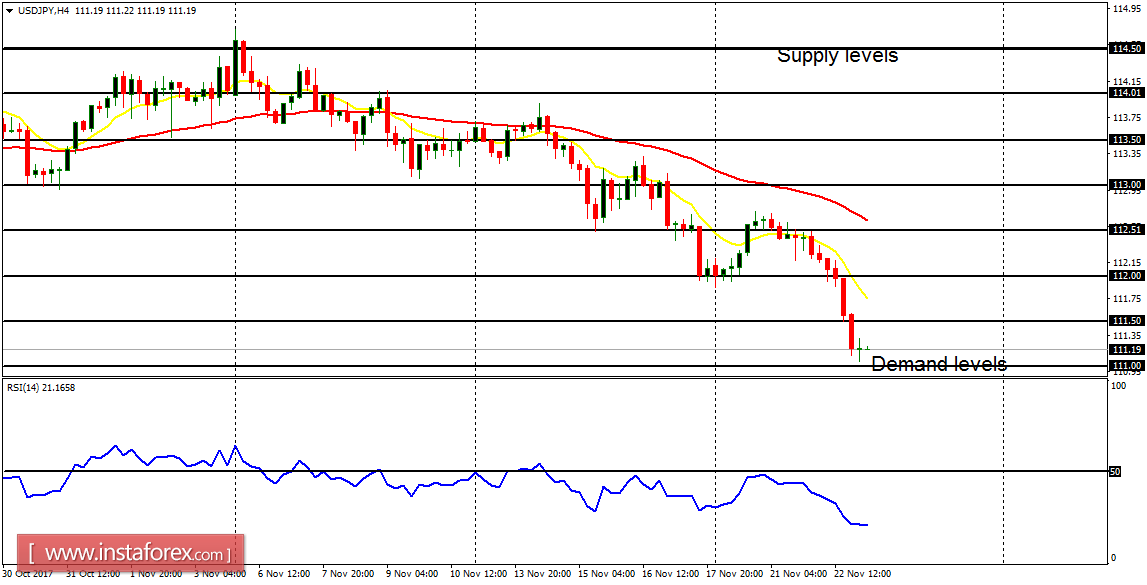Click the Supply levels text annotation
Image resolution: width=1147 pixels, height=585 pixels.
[837, 56]
